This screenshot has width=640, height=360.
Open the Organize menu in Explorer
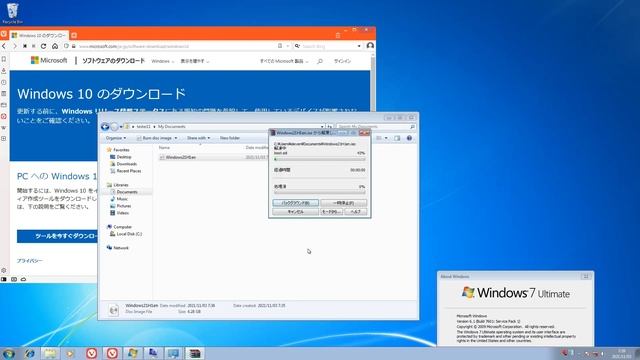coord(116,138)
